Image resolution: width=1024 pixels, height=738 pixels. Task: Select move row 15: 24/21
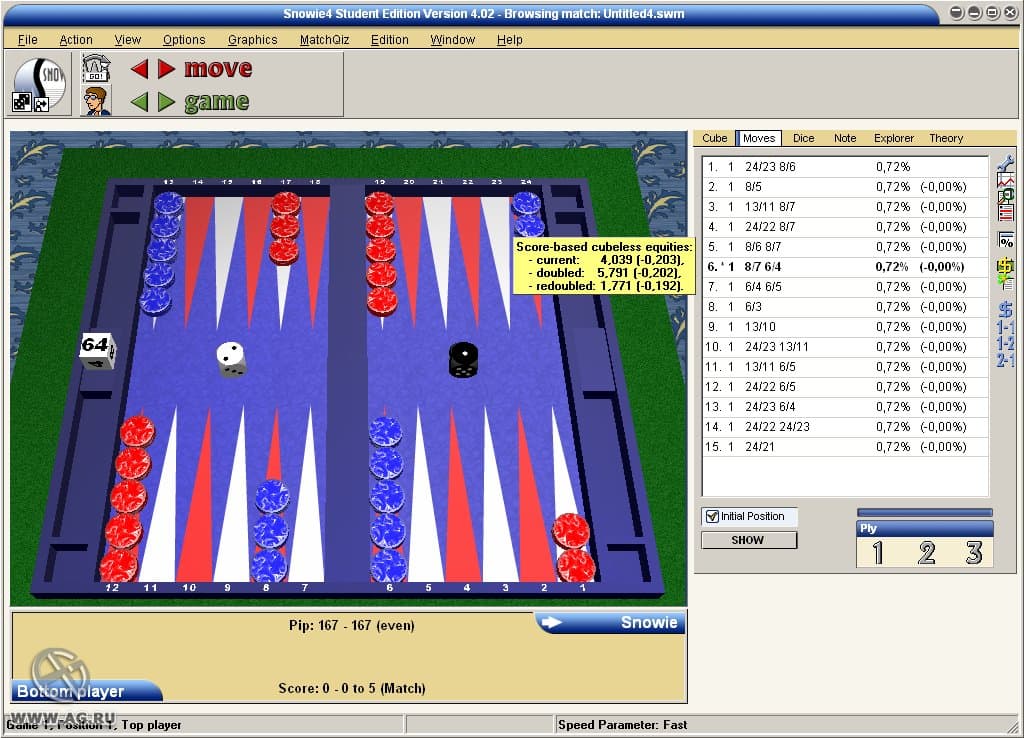click(x=845, y=447)
